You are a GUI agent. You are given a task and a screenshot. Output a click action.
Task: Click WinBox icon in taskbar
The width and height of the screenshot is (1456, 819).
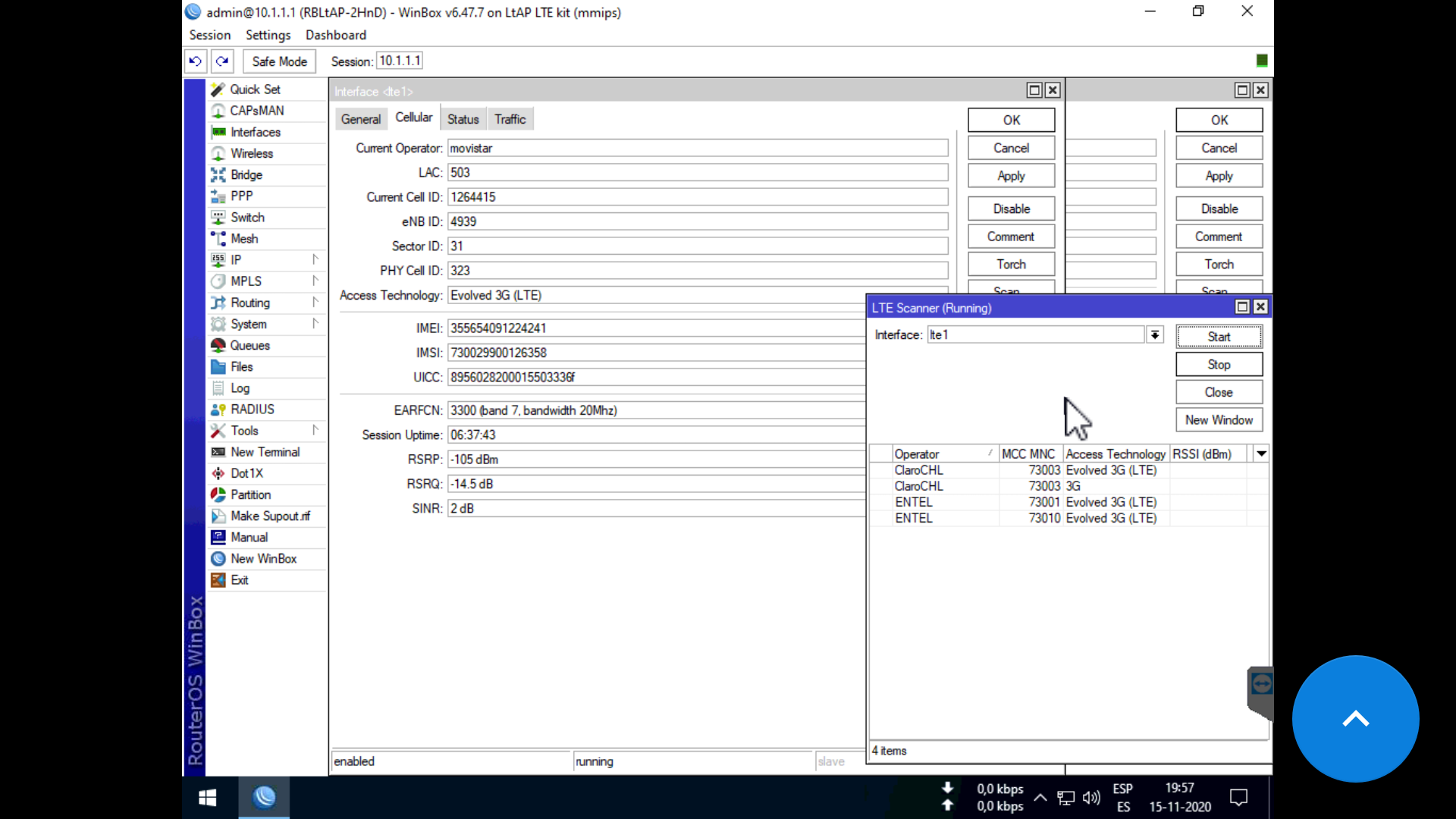[264, 797]
